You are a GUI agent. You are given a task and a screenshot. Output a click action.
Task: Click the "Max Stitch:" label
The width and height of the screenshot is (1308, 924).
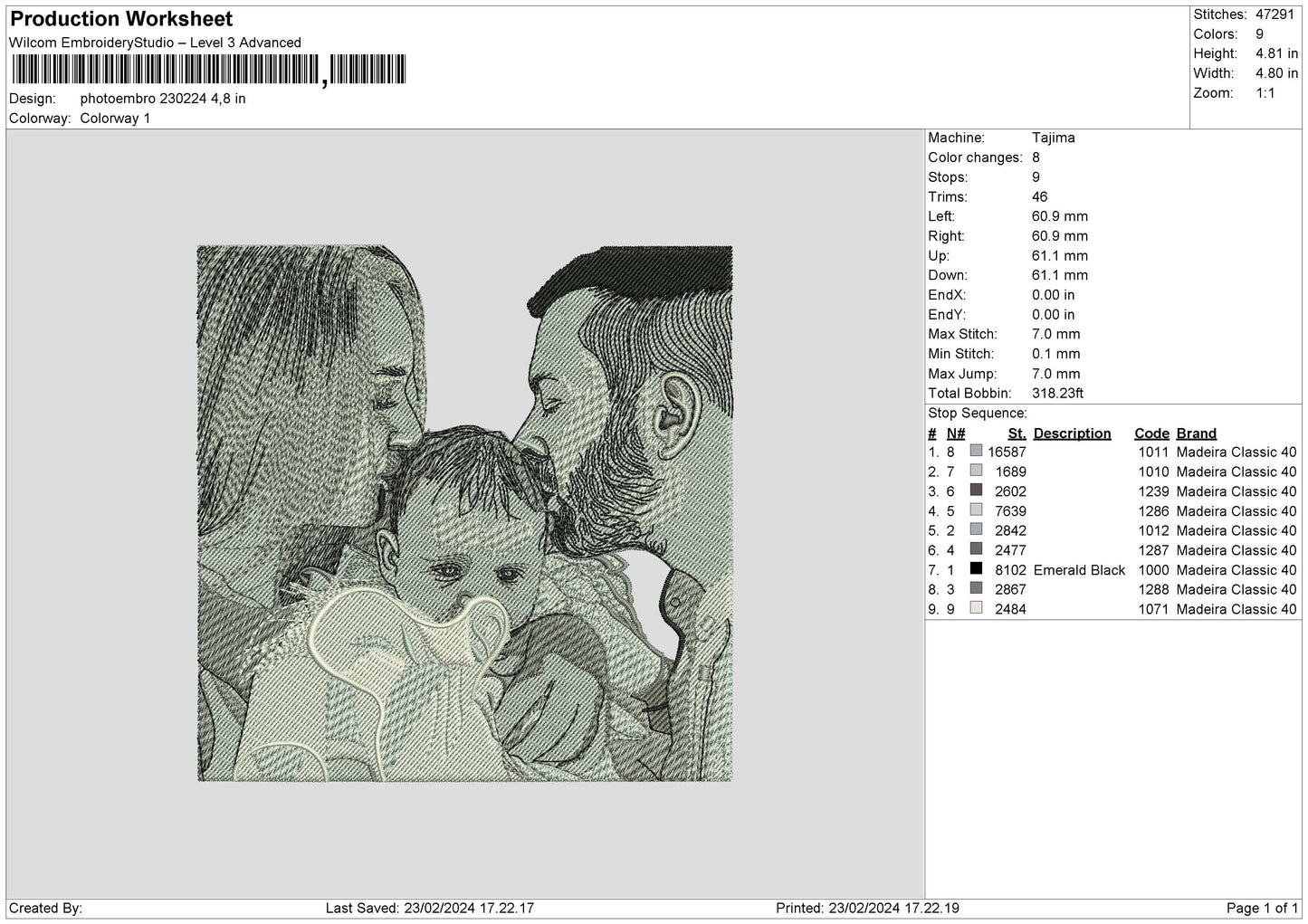[960, 334]
